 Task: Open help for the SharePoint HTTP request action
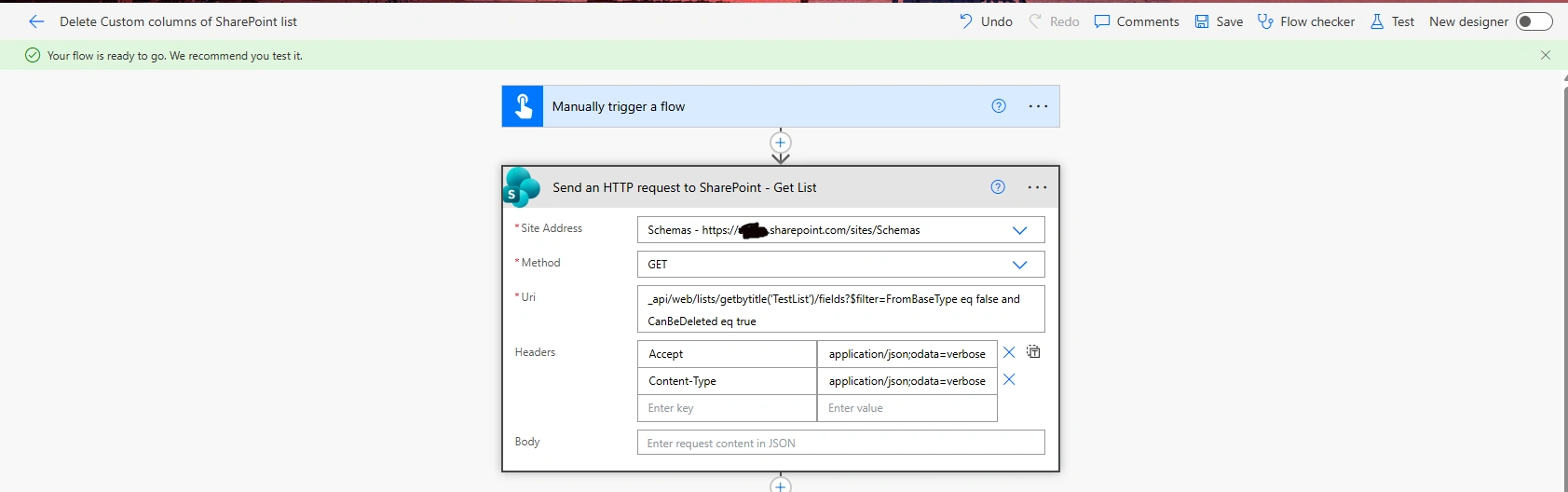(x=998, y=187)
